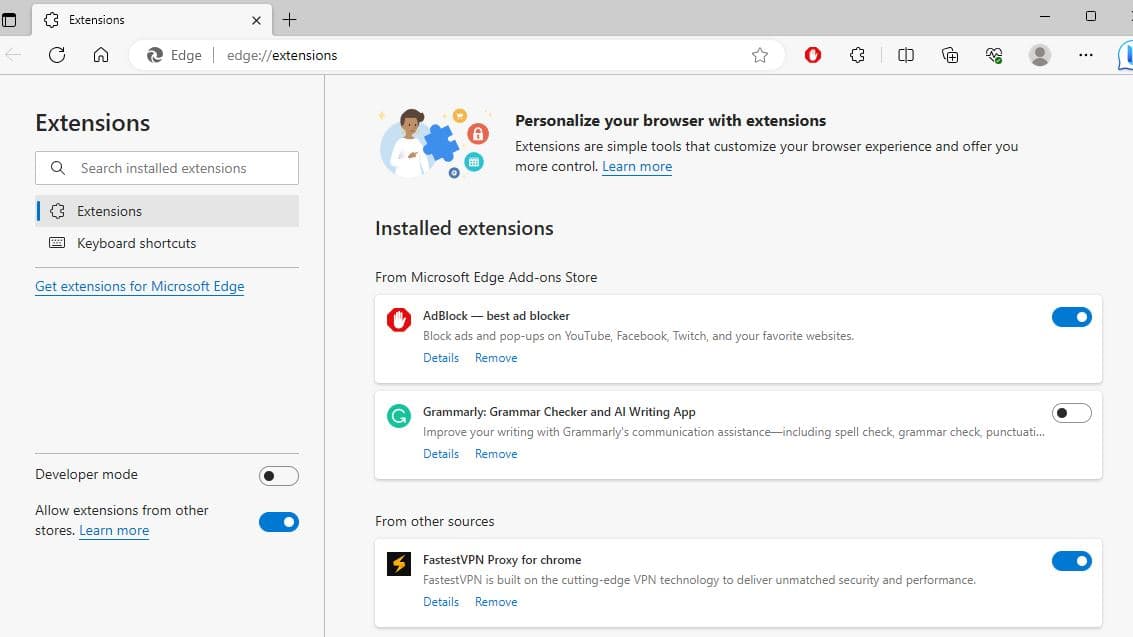Viewport: 1133px width, 637px height.
Task: Disable Allow extensions from other stores
Action: pos(278,521)
